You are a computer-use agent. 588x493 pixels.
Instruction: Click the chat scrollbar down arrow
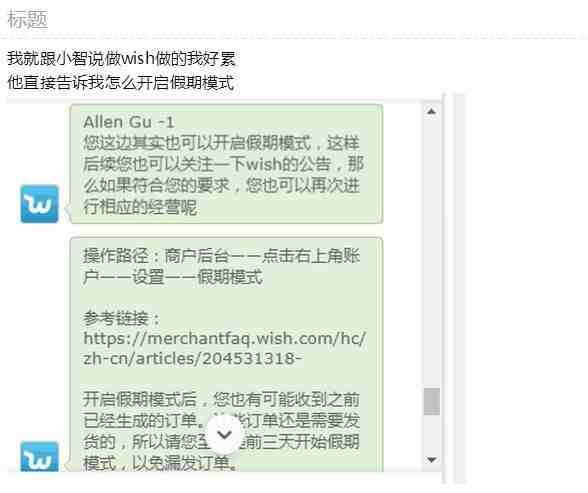432,460
